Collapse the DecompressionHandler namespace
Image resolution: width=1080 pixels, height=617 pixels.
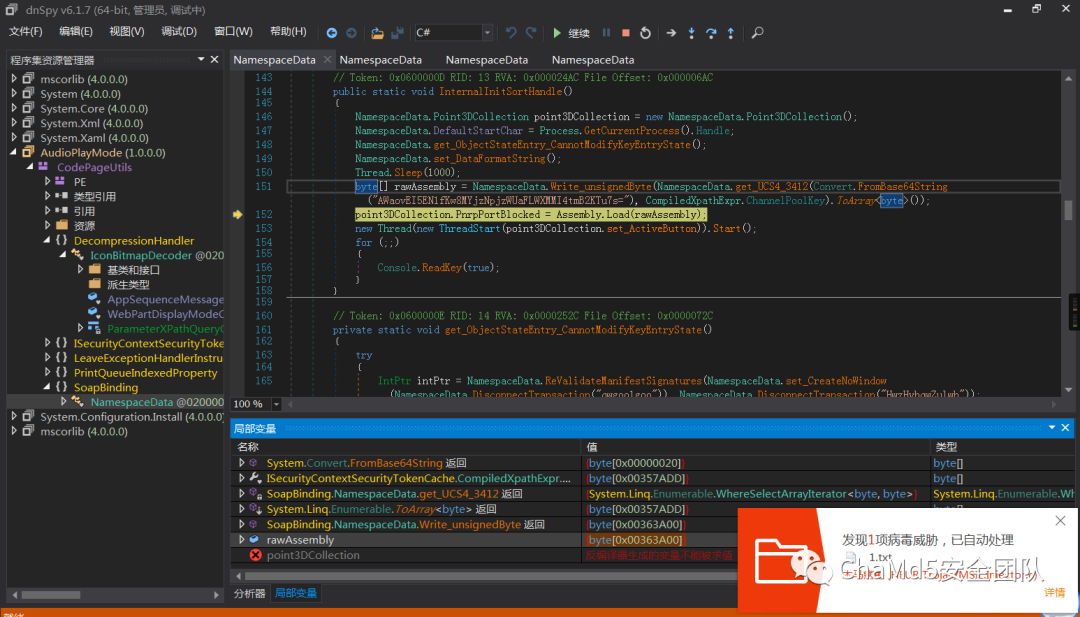coord(48,241)
